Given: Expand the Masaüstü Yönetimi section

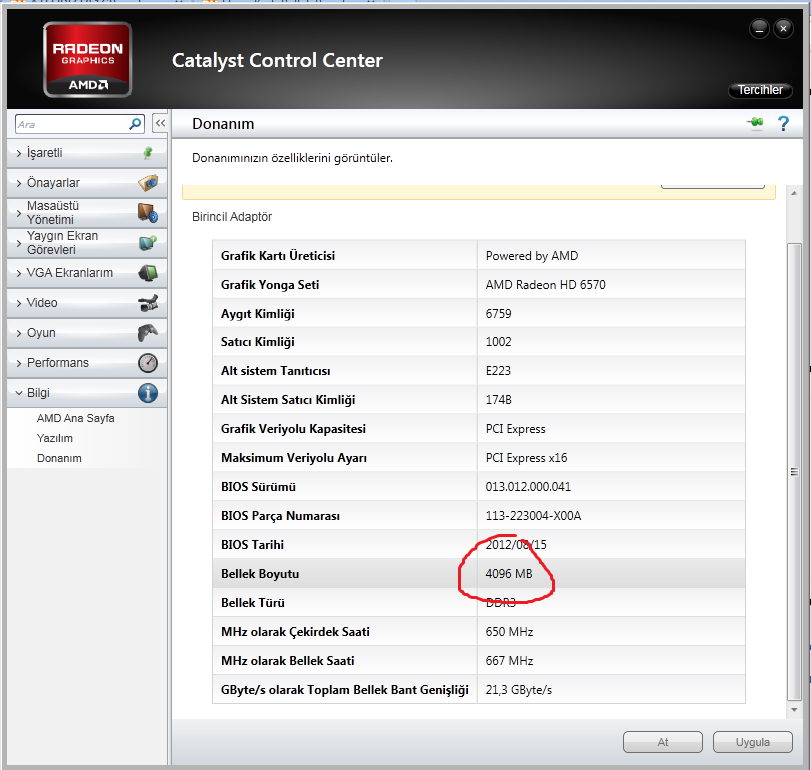Looking at the screenshot, I should tap(87, 213).
